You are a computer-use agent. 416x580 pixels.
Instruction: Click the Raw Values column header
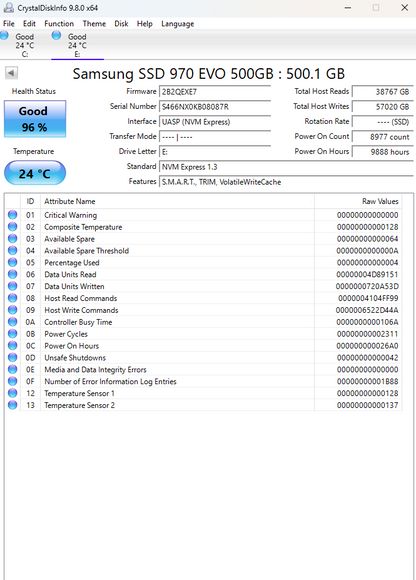358,201
